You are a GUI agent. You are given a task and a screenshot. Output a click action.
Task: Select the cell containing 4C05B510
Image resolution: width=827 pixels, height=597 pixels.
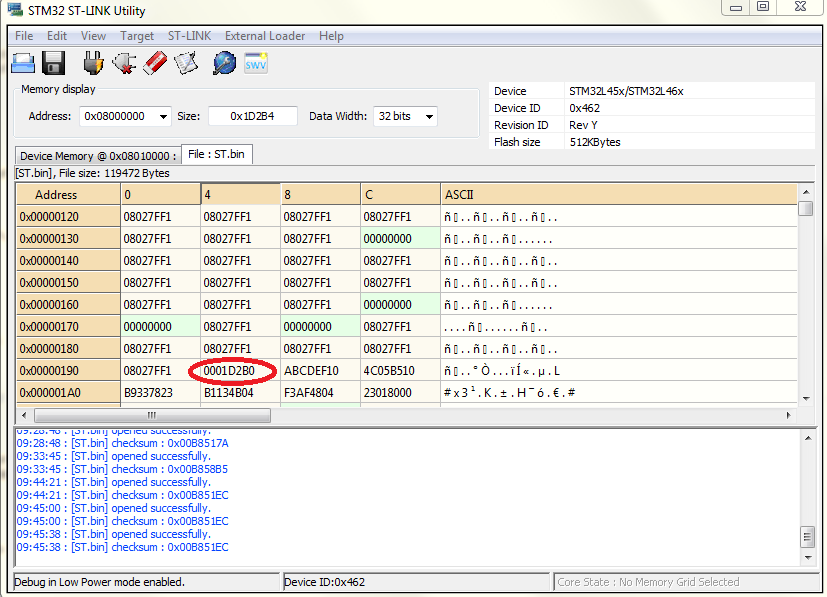[x=400, y=371]
